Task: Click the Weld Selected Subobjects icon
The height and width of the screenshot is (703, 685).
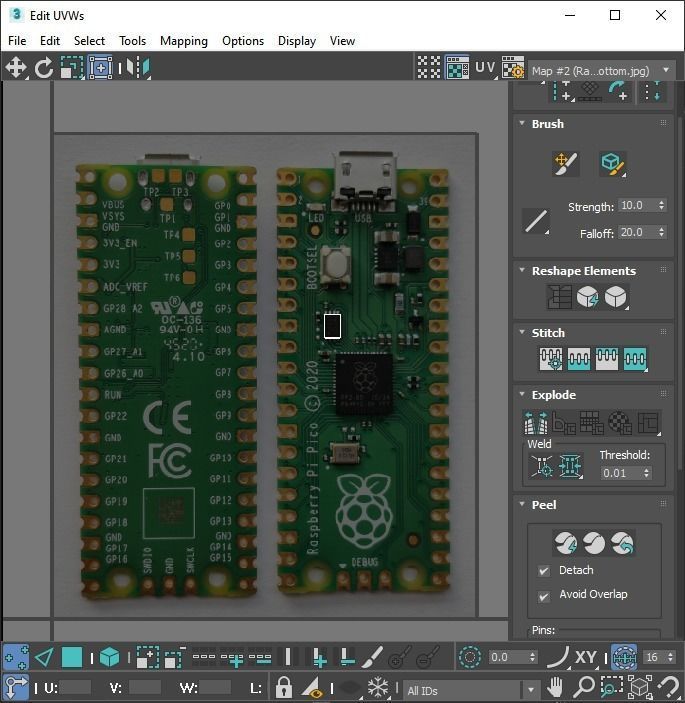Action: (570, 467)
